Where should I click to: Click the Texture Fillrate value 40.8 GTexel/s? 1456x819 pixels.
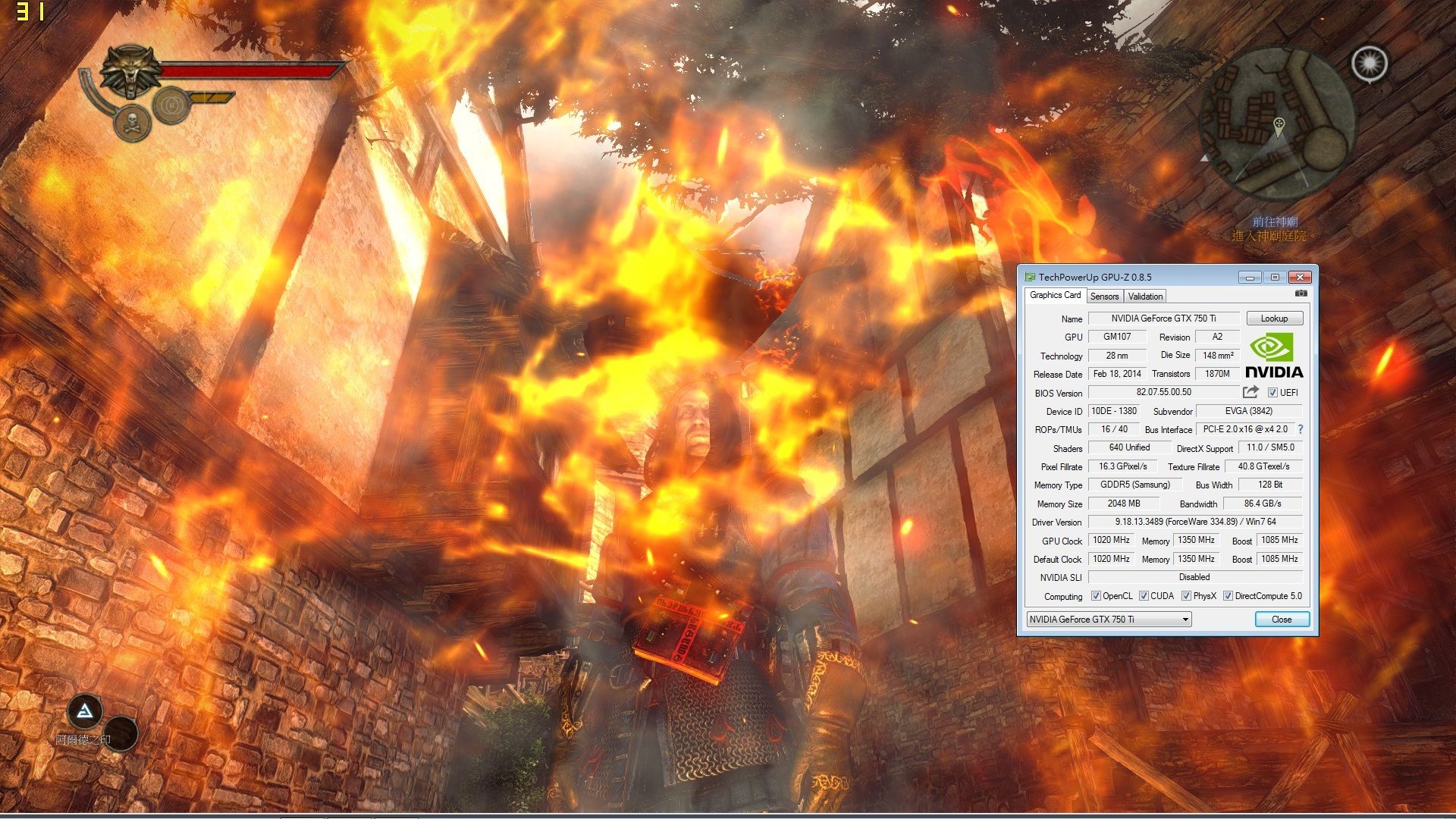tap(1263, 466)
